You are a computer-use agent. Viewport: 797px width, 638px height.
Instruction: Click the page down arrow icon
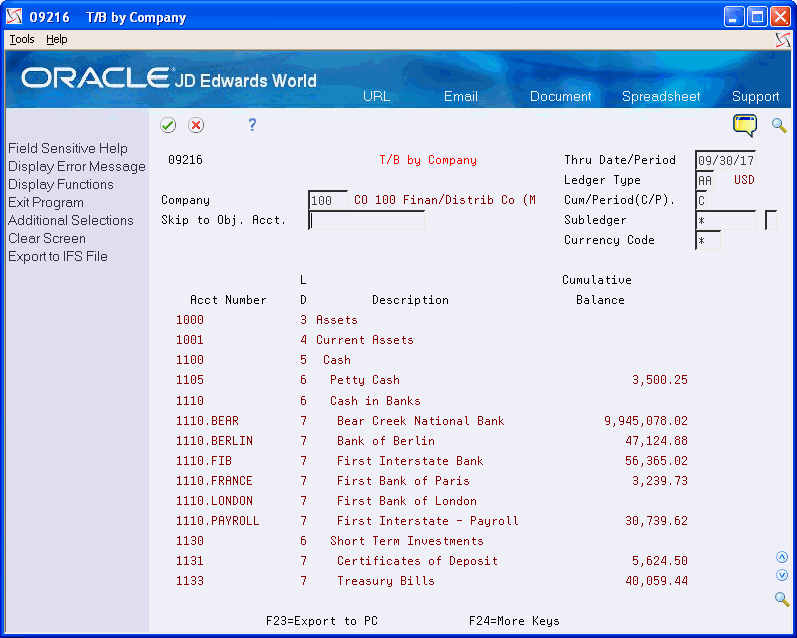point(782,575)
